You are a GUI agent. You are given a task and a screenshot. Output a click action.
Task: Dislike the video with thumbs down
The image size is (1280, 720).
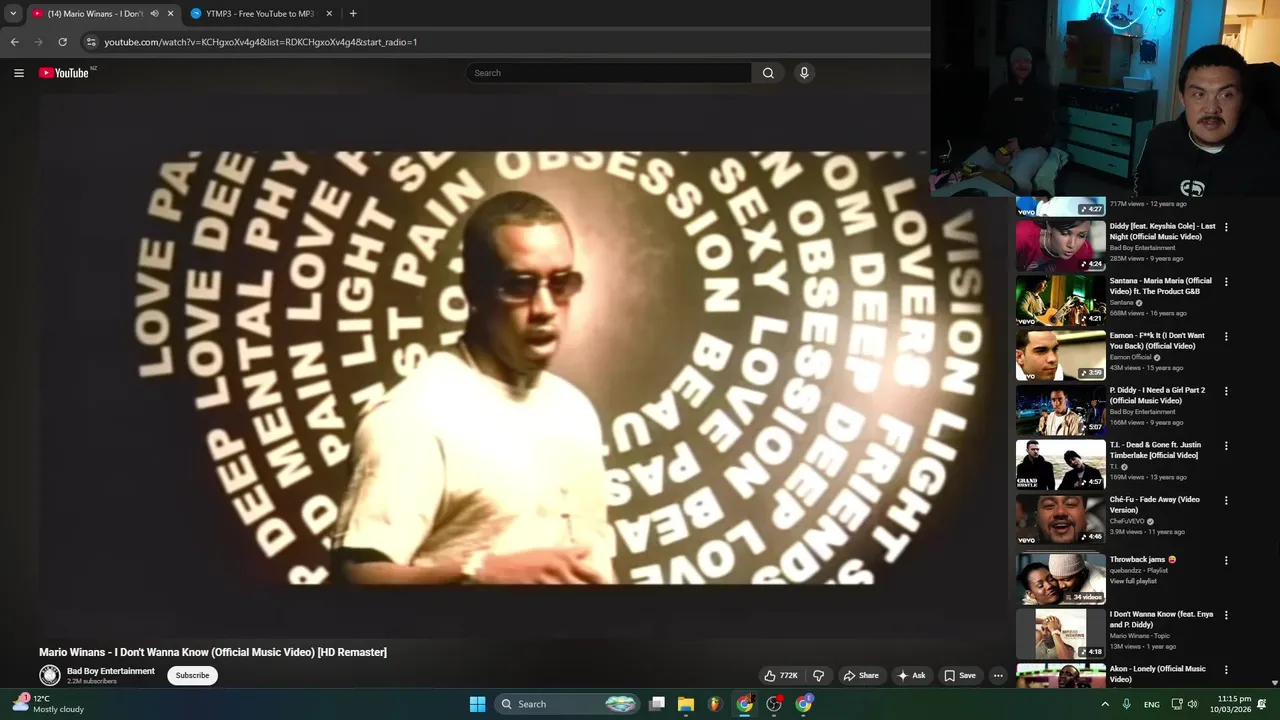coord(818,676)
